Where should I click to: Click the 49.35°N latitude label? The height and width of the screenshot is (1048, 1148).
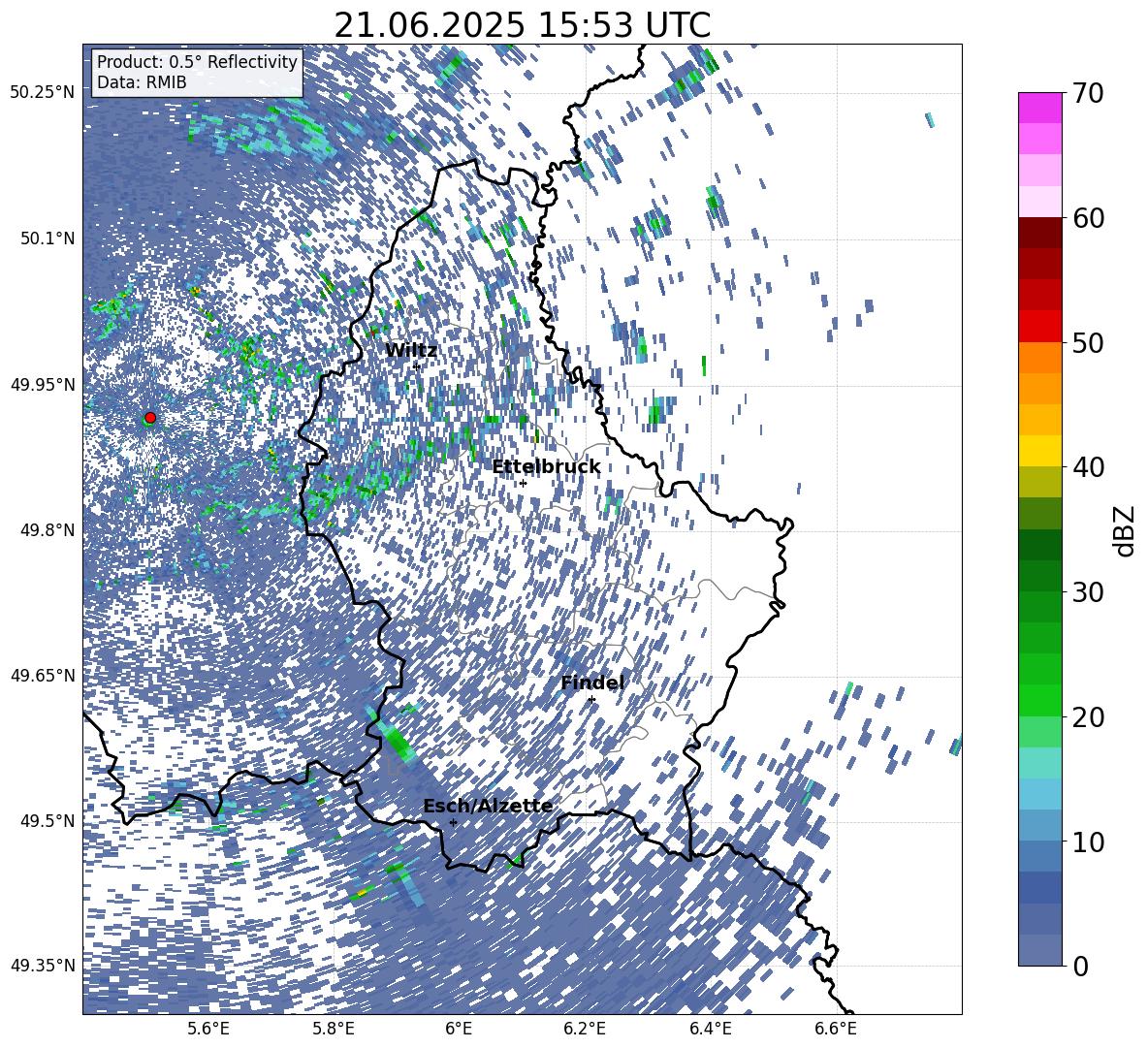tap(43, 966)
